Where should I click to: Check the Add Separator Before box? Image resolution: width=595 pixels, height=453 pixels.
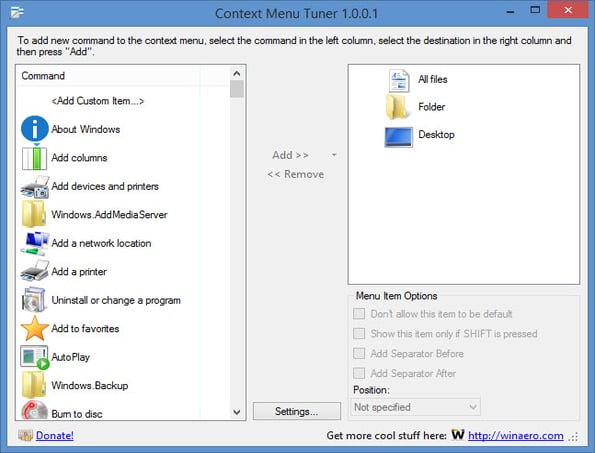coord(359,353)
